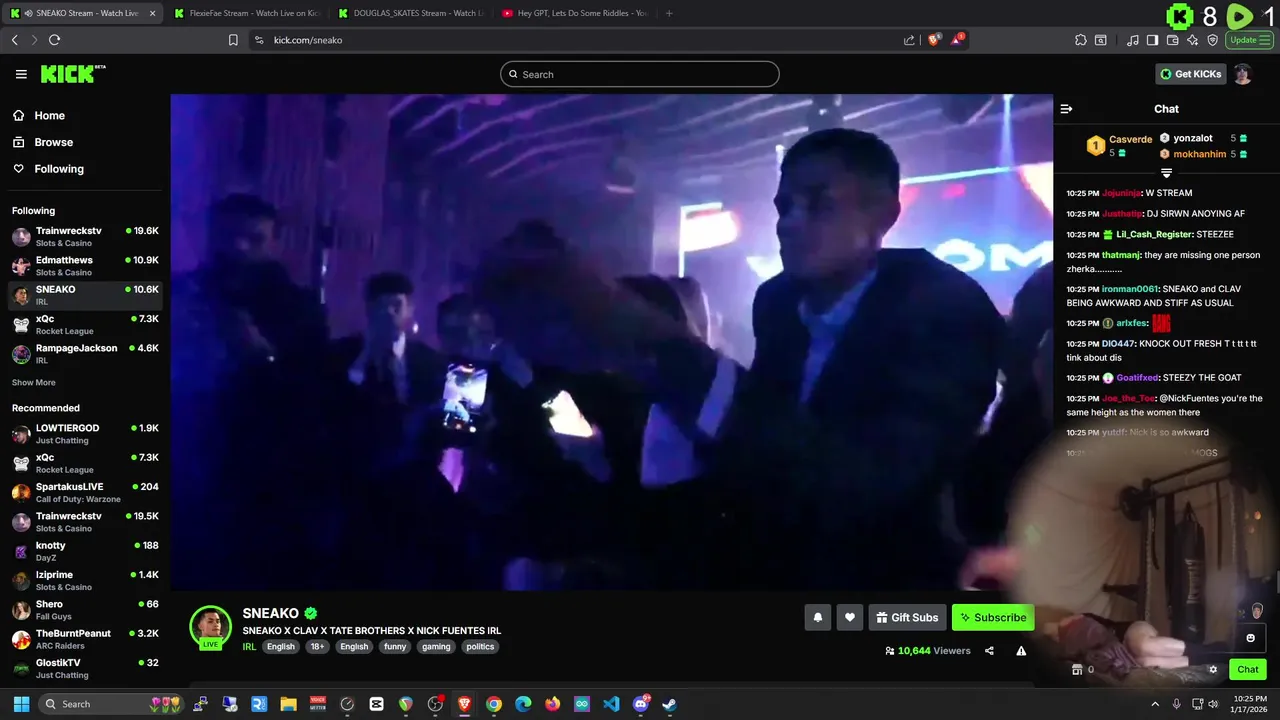Go back in browser history

14,40
